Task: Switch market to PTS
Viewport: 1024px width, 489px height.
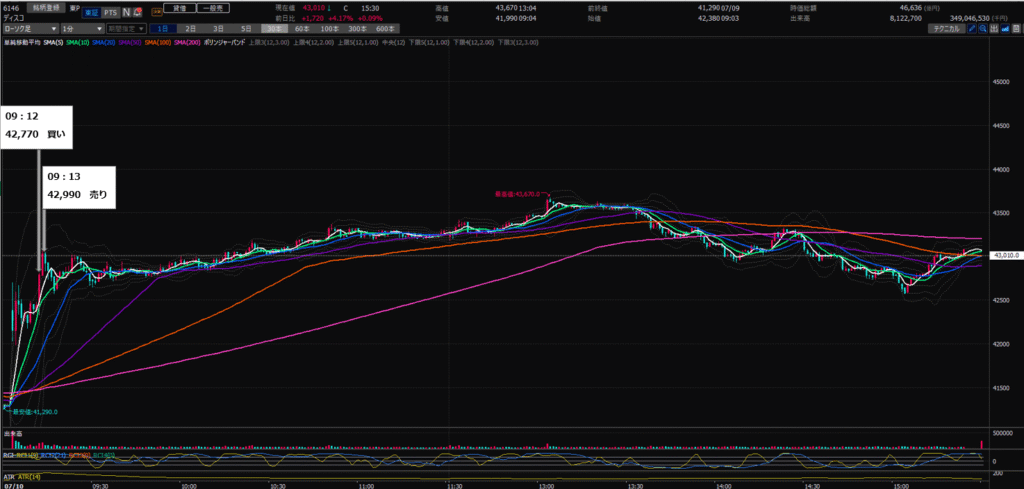Action: (110, 12)
